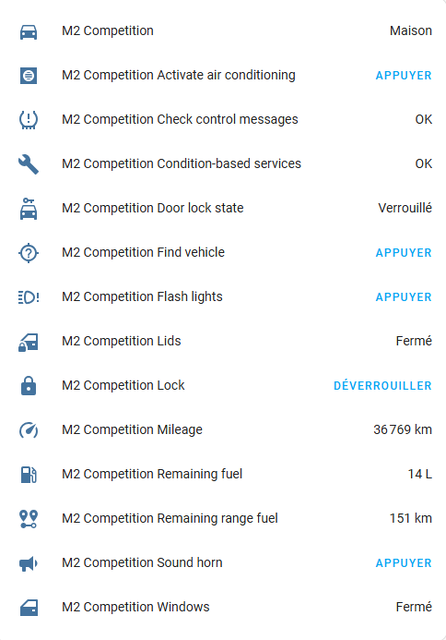
Task: Open M2 Competition location showing Maison
Action: click(x=225, y=31)
